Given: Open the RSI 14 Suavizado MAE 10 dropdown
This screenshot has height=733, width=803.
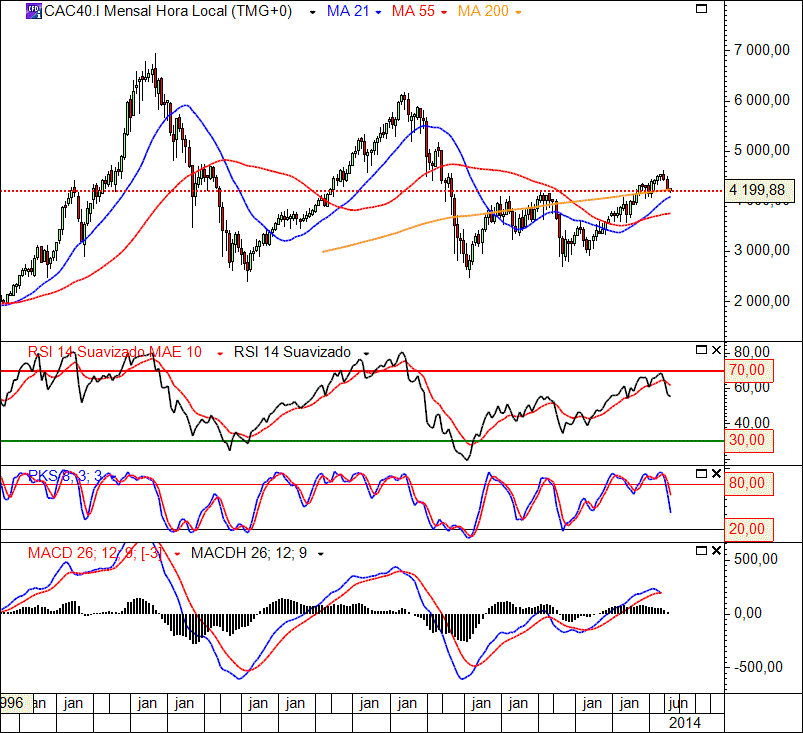Looking at the screenshot, I should [x=220, y=353].
